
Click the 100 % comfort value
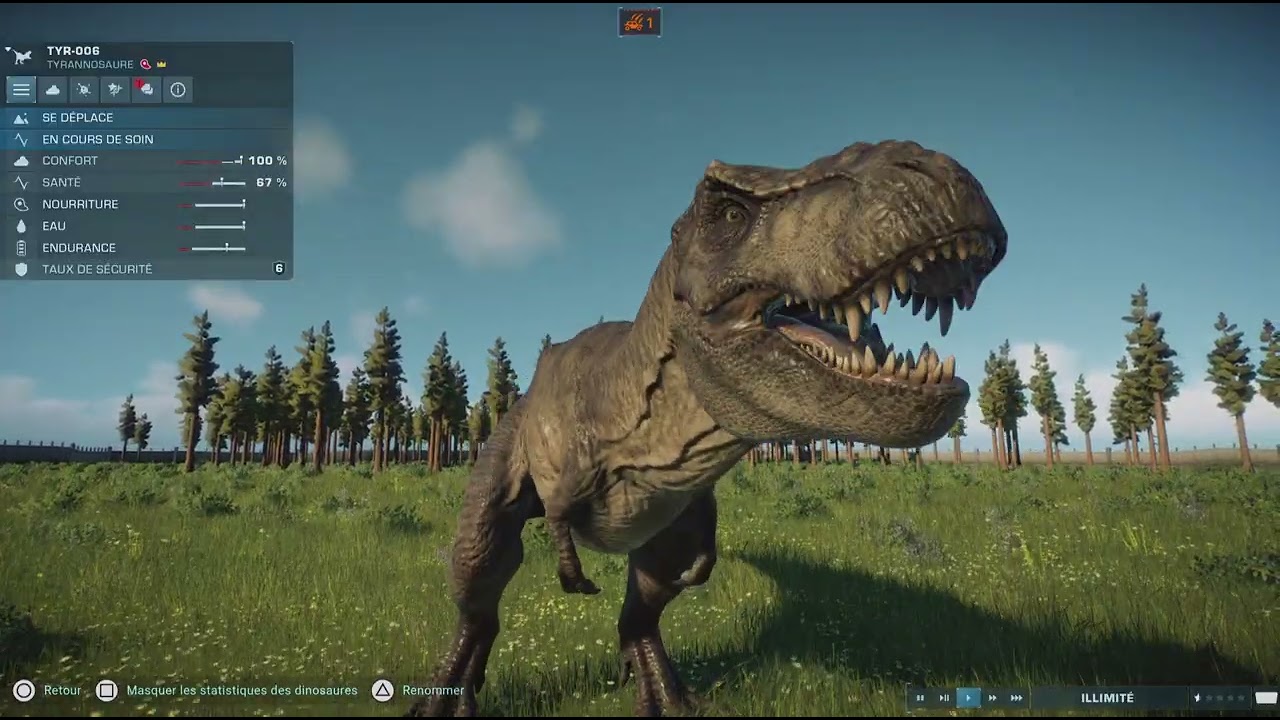coord(267,161)
